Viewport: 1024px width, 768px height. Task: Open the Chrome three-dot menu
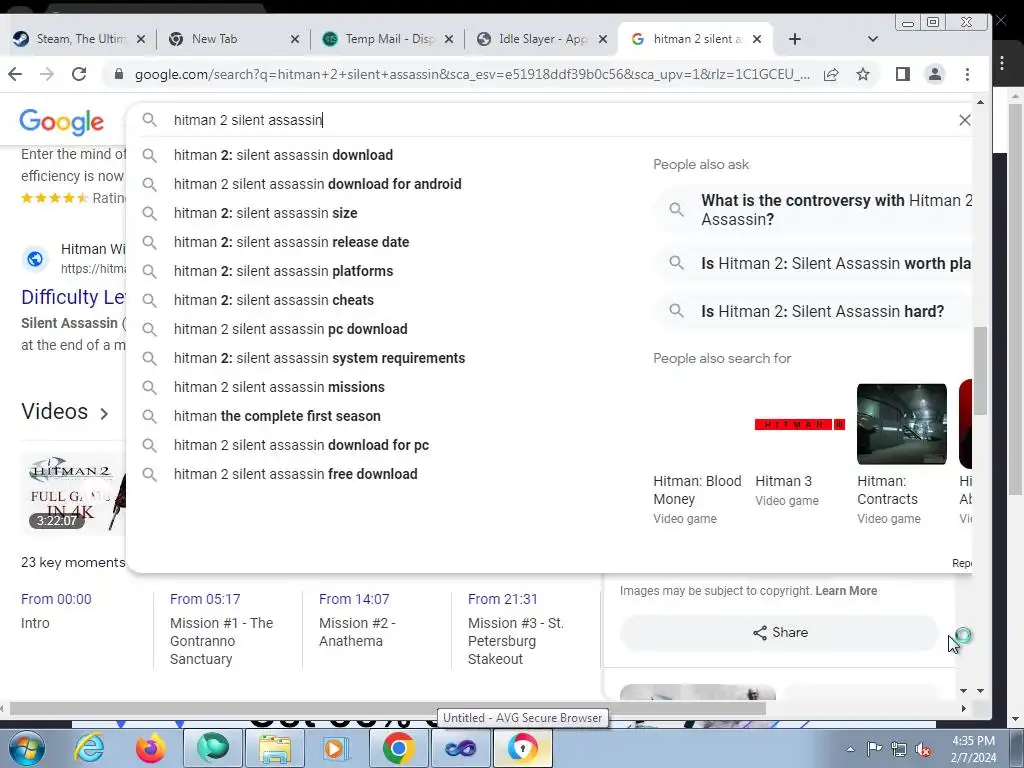[967, 74]
